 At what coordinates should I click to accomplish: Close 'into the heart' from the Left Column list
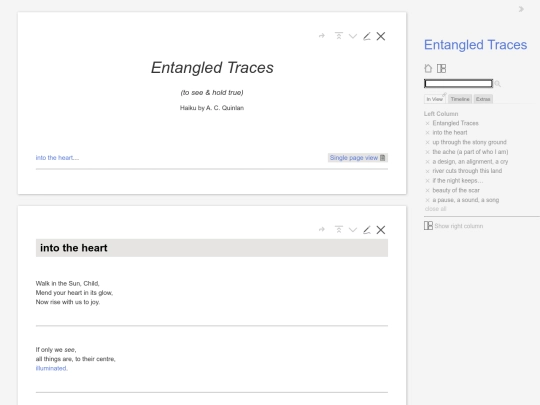pos(427,133)
